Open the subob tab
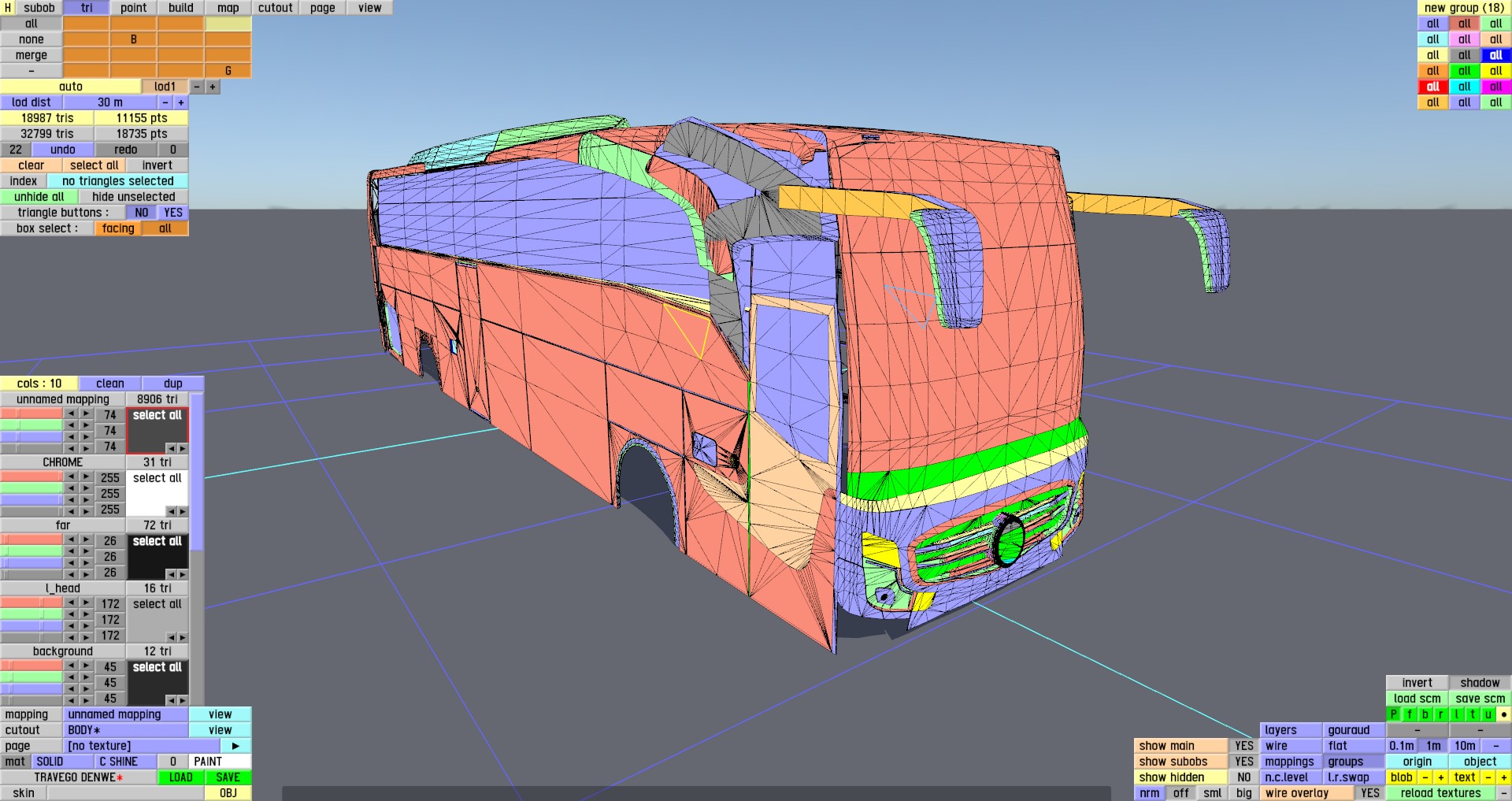Image resolution: width=1512 pixels, height=801 pixels. click(39, 8)
